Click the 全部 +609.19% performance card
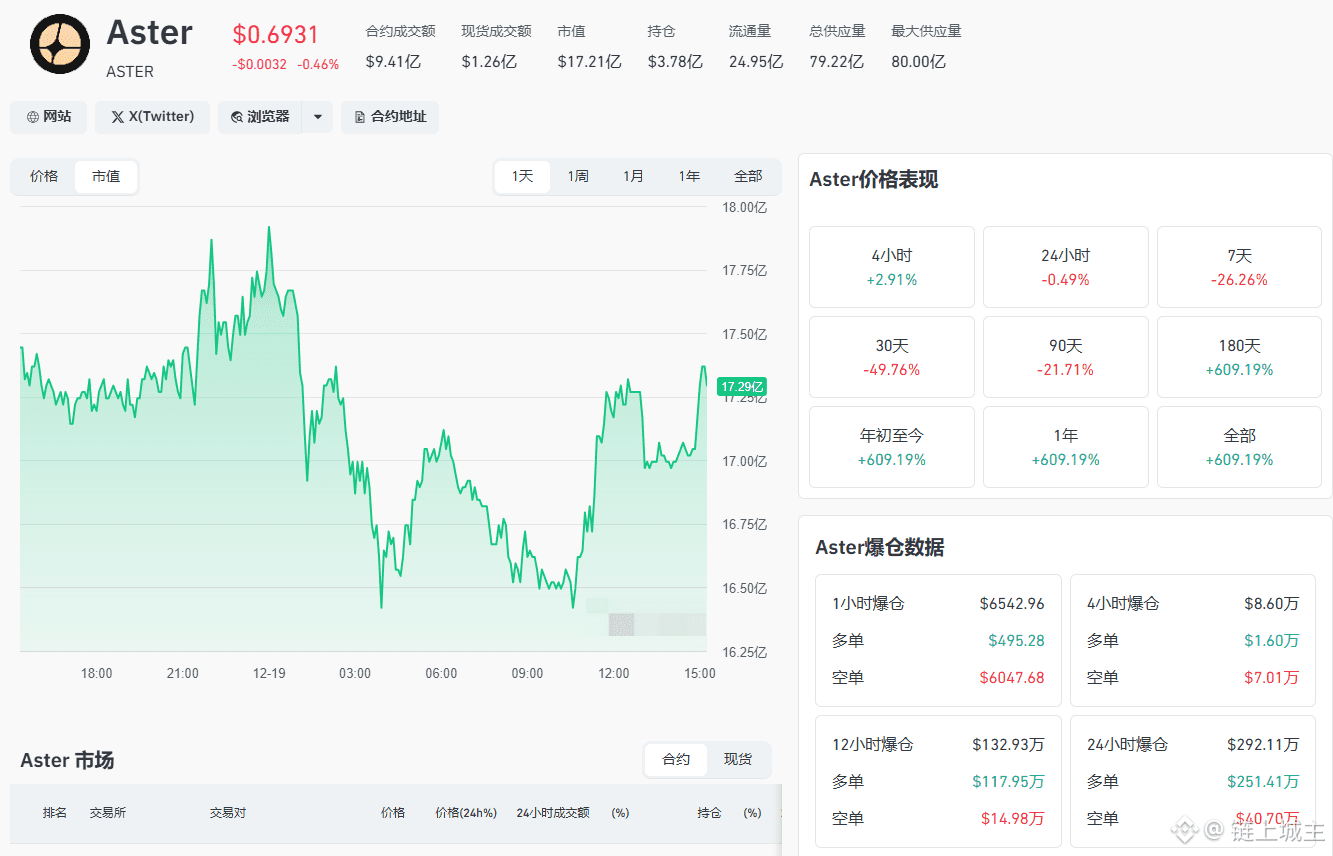The image size is (1333, 856). (1239, 447)
